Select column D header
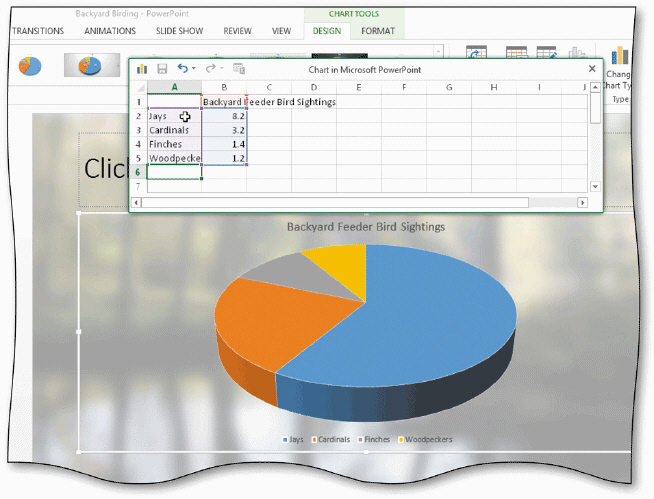The image size is (654, 499). pos(314,87)
